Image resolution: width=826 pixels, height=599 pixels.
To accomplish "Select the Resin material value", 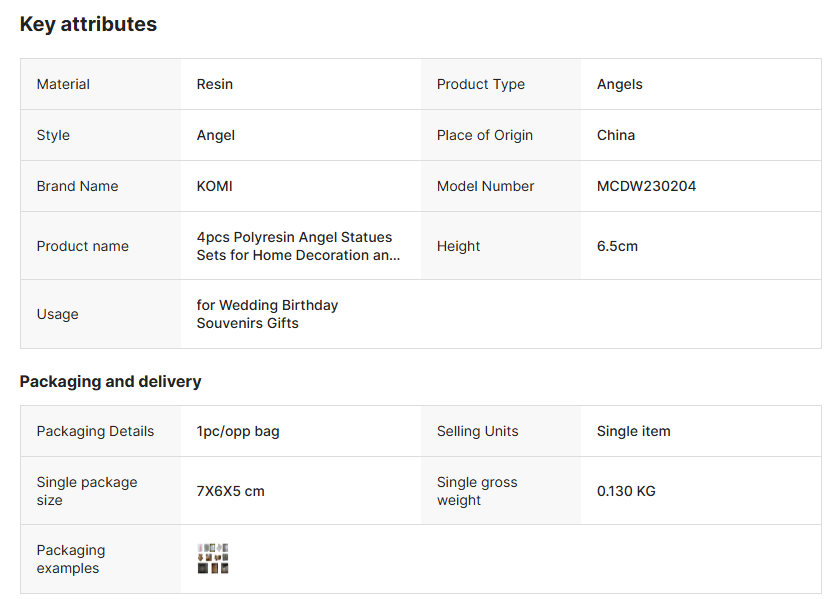I will tap(215, 84).
